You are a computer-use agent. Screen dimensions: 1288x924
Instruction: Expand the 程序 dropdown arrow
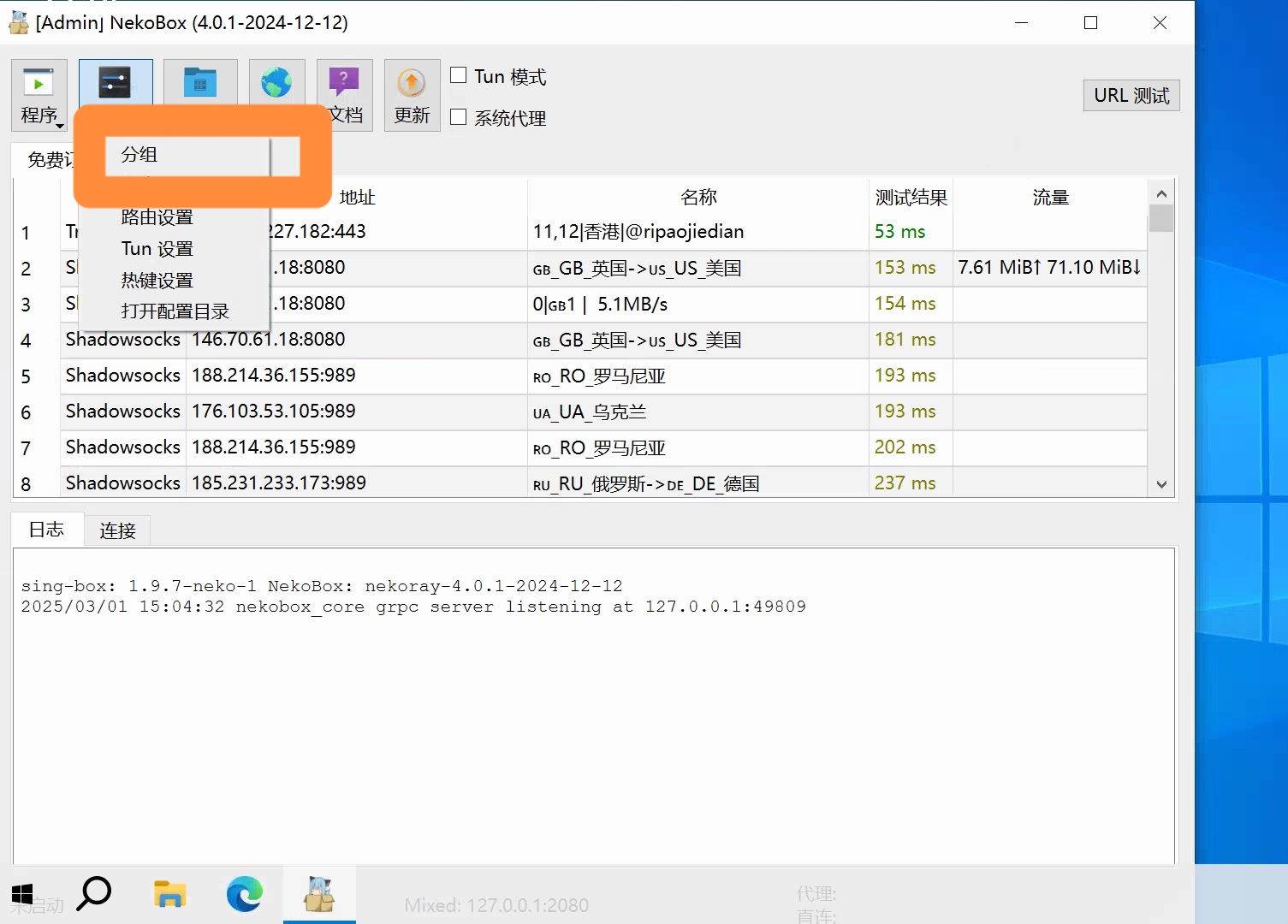61,125
